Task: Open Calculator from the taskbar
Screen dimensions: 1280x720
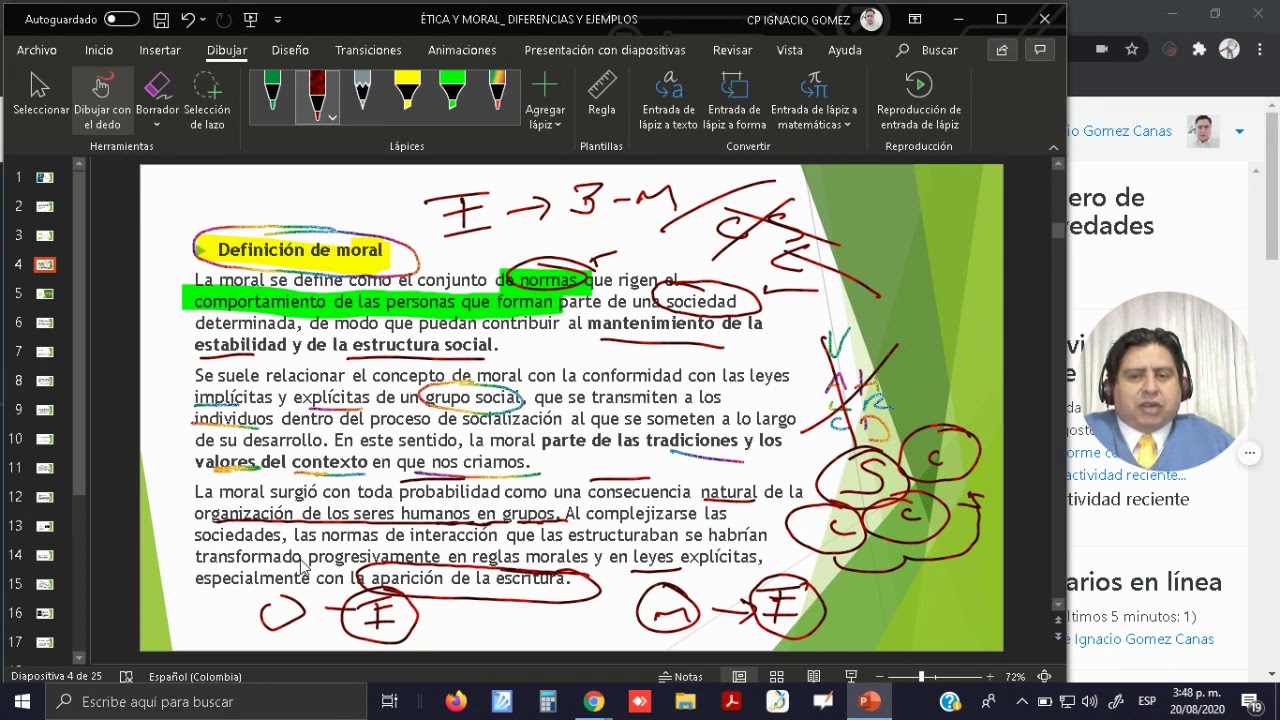Action: point(548,701)
